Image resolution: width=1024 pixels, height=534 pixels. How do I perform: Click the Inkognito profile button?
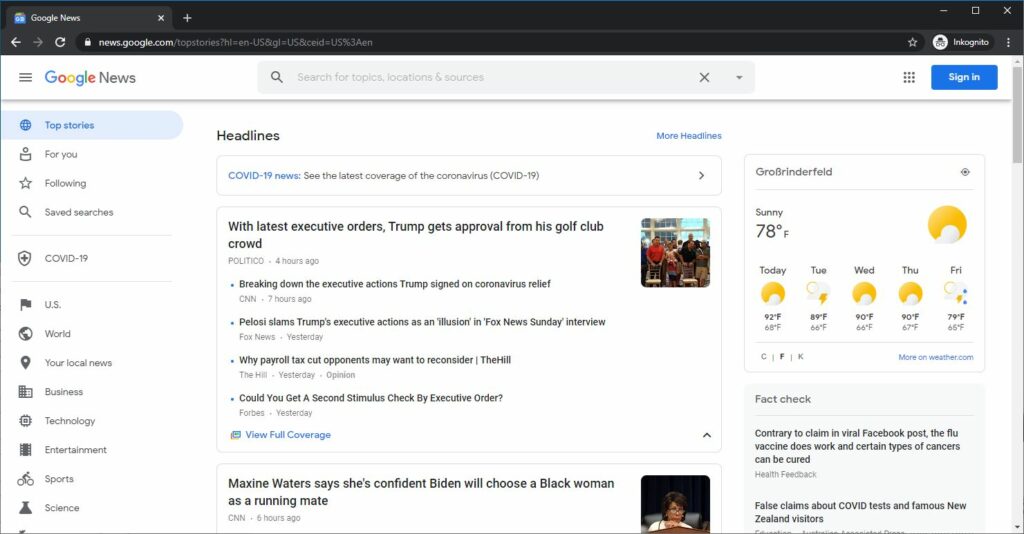point(961,42)
